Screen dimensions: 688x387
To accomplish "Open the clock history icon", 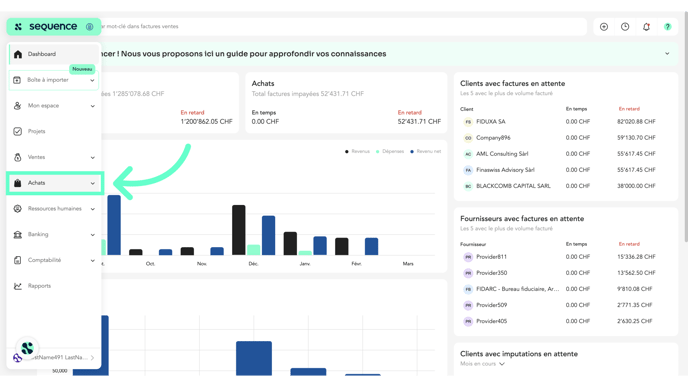I will pos(625,27).
